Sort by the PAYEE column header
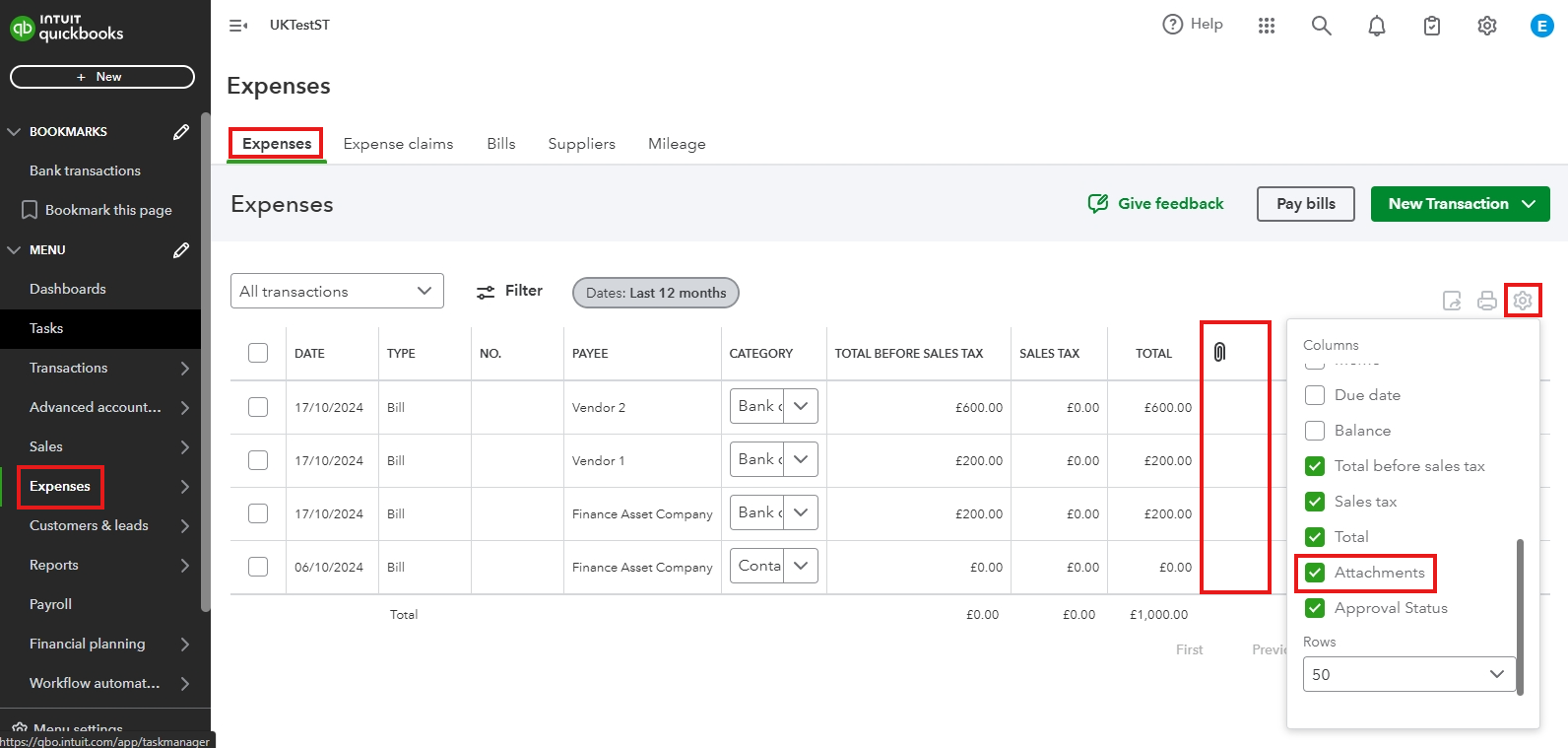 click(x=590, y=353)
